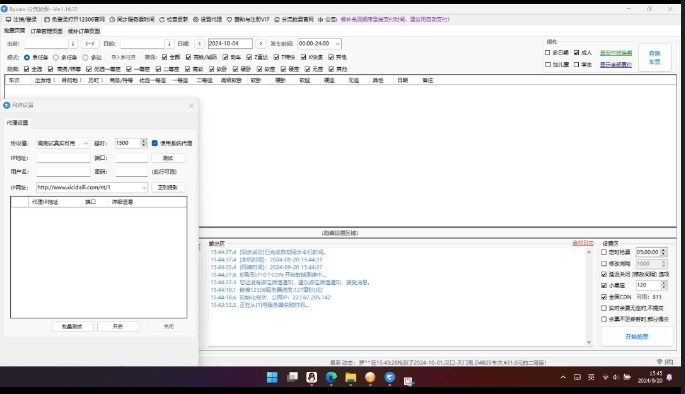The height and width of the screenshot is (394, 685).
Task: Toggle 成人 passenger checkbox
Action: coord(577,52)
